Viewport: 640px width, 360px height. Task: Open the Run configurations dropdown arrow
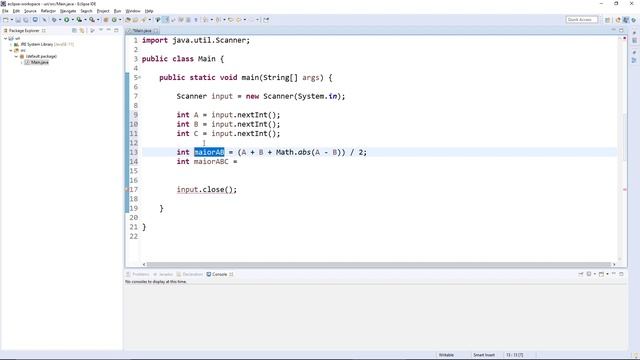click(72, 20)
